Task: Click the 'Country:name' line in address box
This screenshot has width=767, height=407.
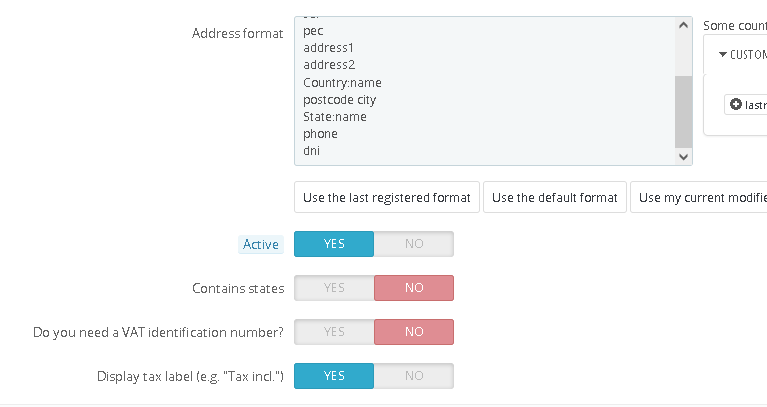Action: tap(342, 83)
